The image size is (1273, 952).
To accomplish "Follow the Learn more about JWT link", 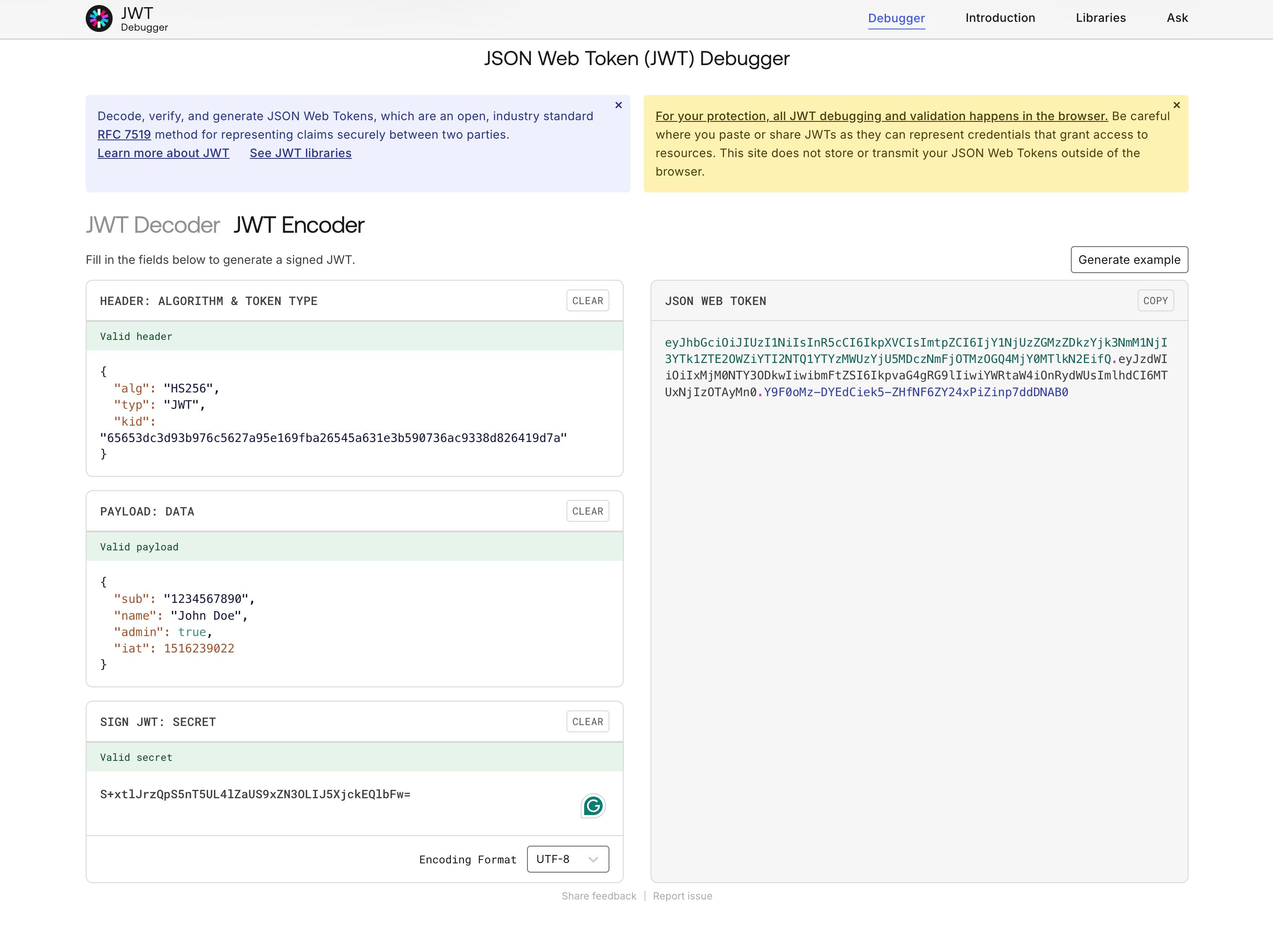I will pyautogui.click(x=163, y=153).
